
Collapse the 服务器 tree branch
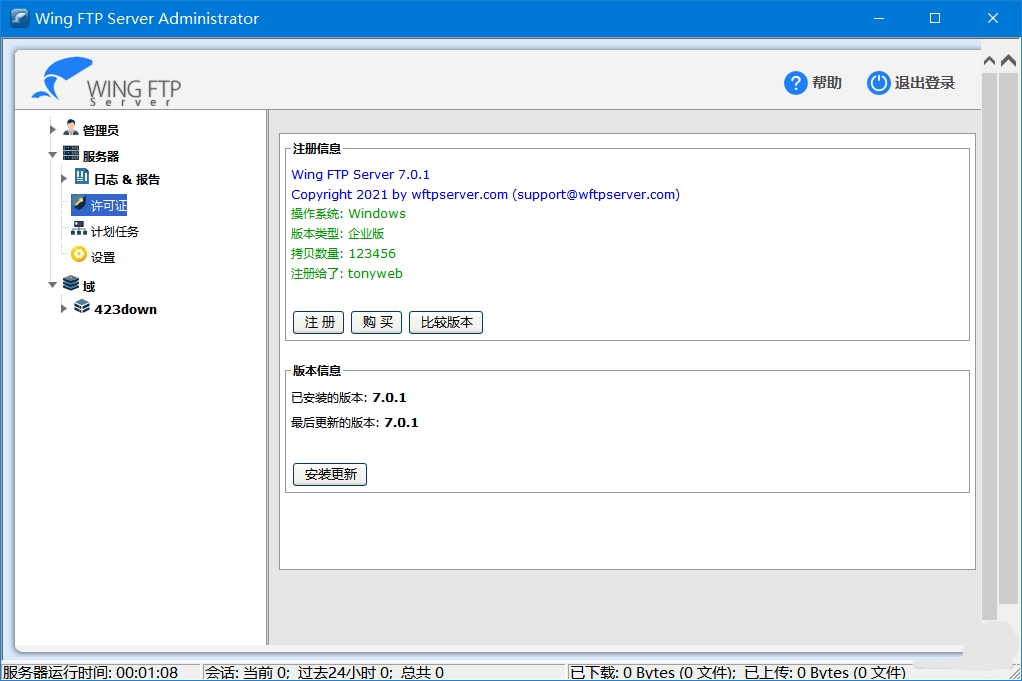tap(52, 153)
